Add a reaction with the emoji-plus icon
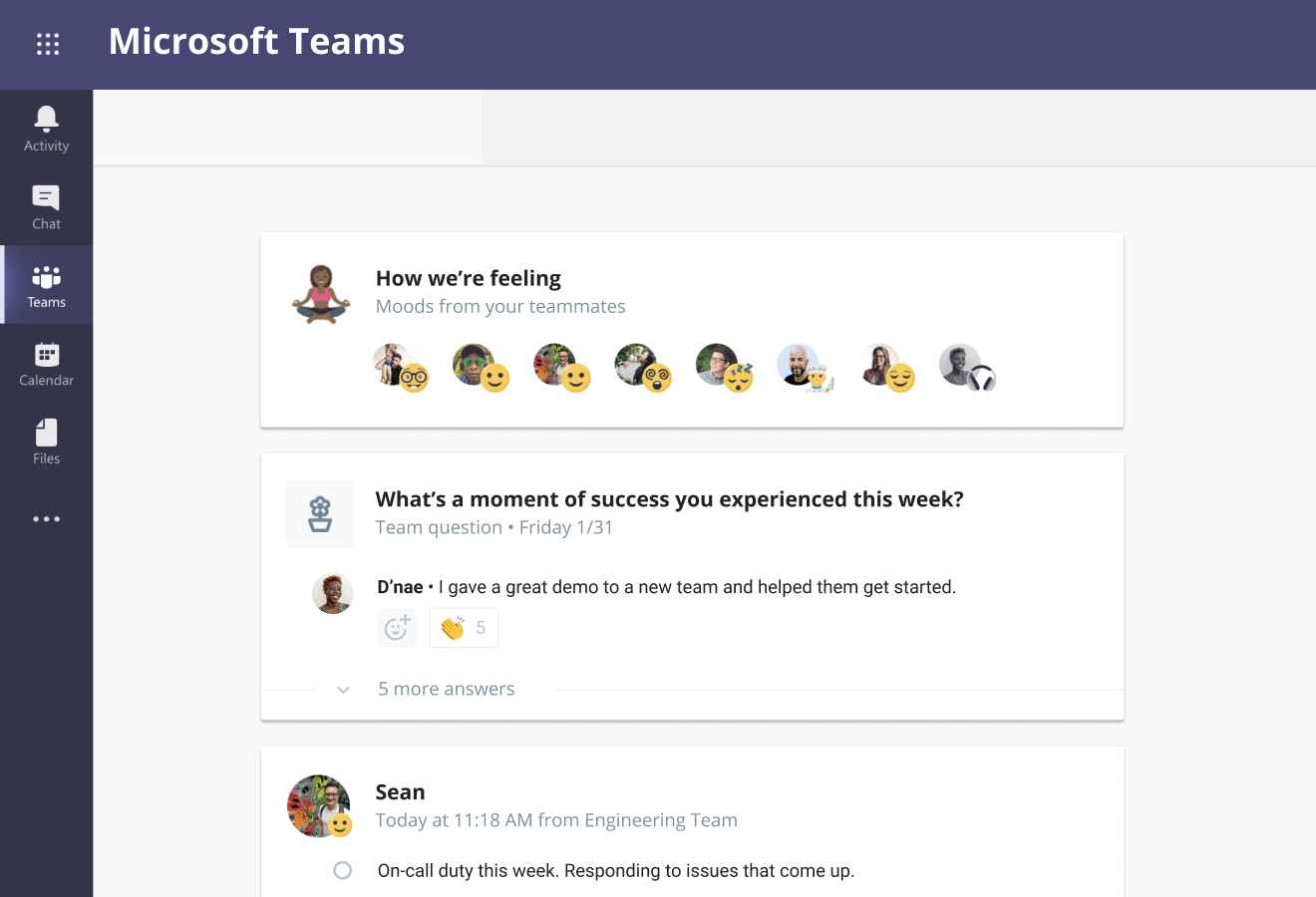1316x897 pixels. click(x=397, y=628)
